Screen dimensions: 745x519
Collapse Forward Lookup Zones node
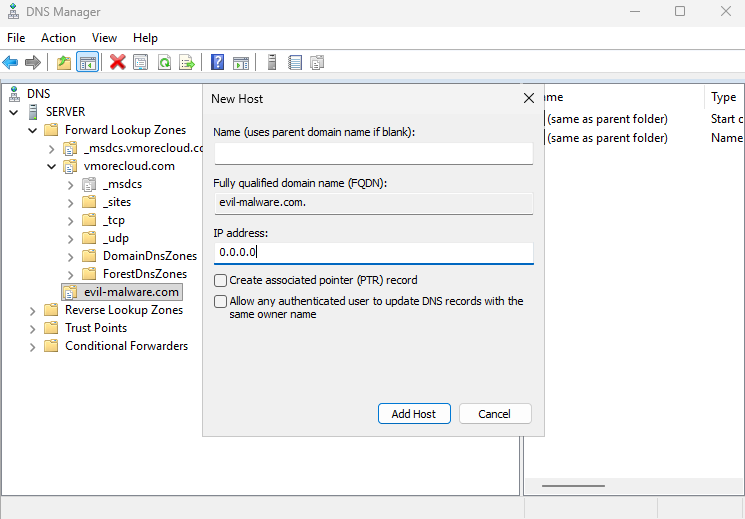[x=32, y=130]
